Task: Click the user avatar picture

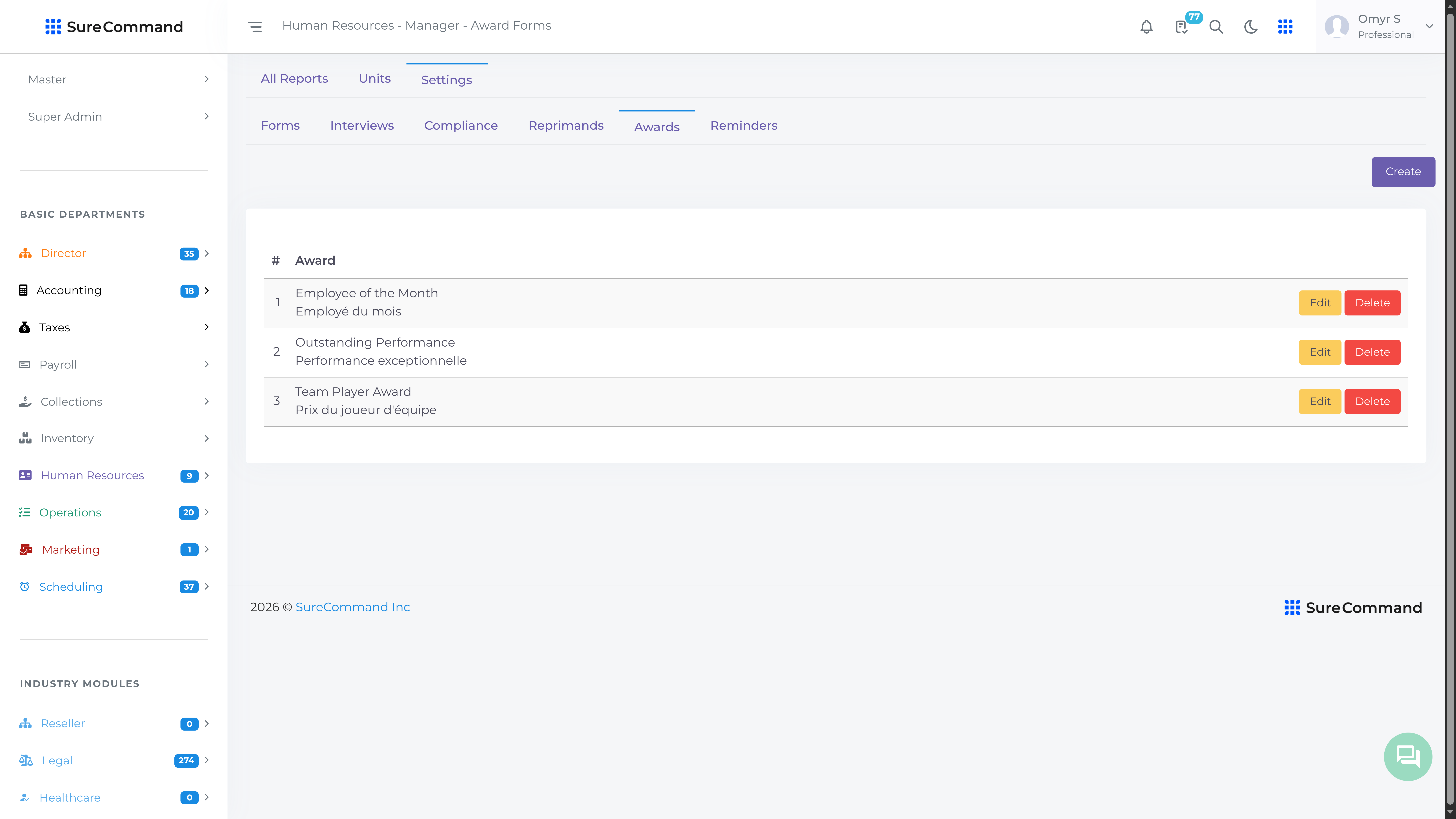Action: (x=1337, y=27)
